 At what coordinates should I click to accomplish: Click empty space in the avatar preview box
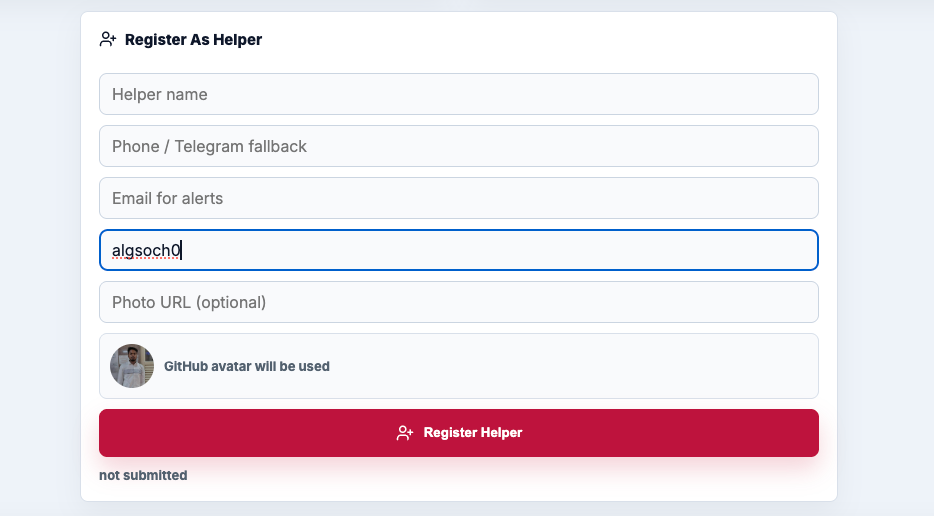coord(572,366)
